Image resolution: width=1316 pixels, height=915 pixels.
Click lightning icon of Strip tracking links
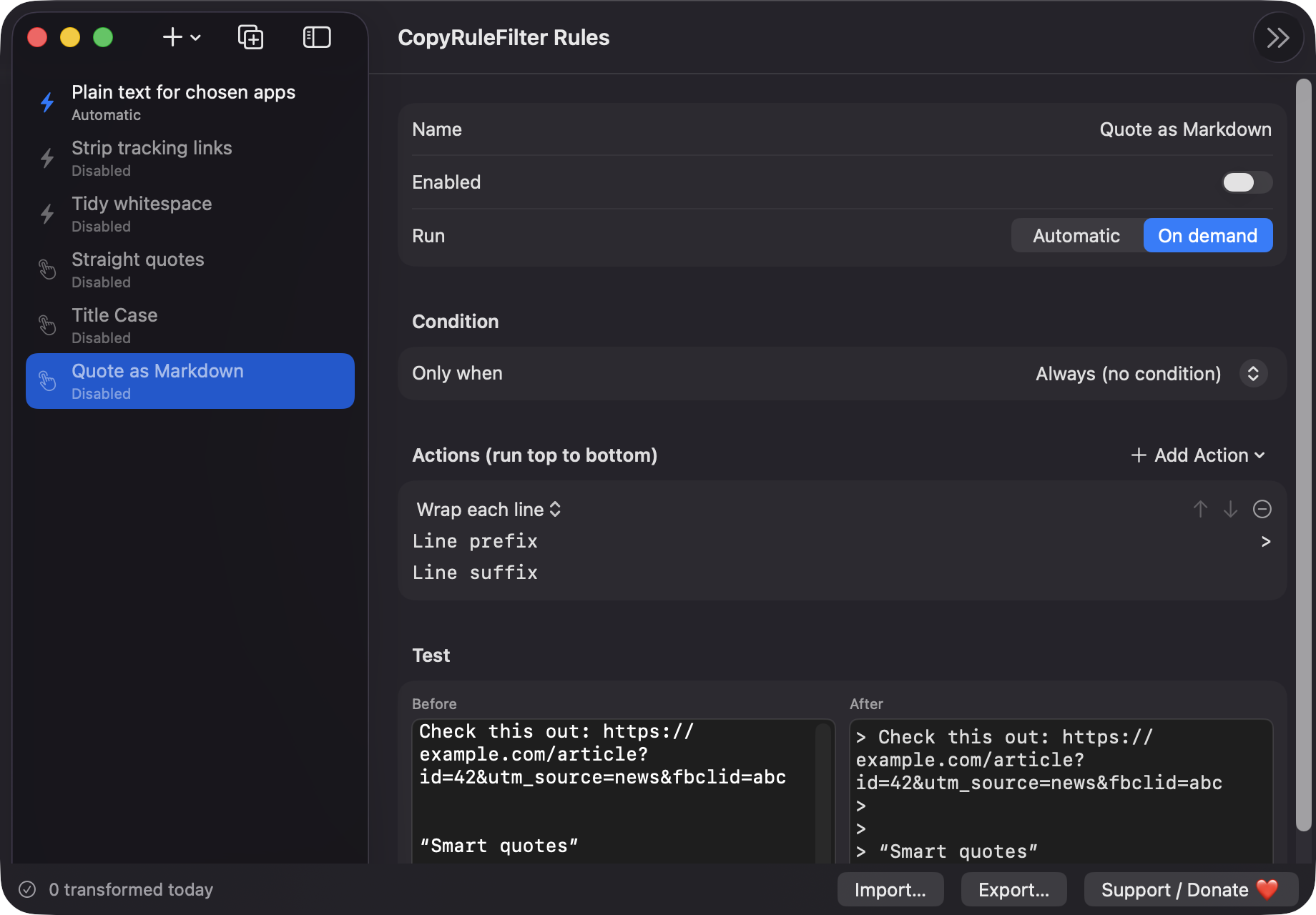(x=47, y=158)
